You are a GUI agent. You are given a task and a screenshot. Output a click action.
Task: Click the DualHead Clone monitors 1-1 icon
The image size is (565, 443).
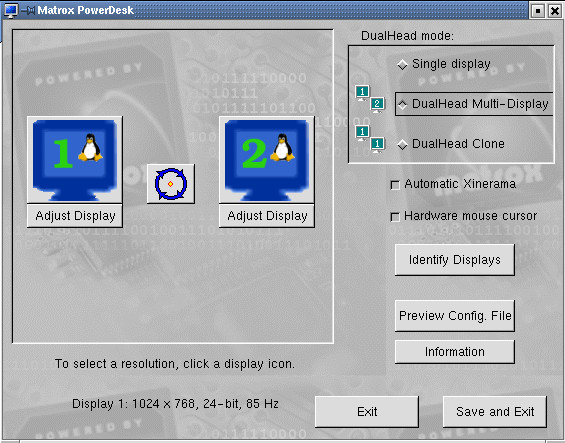pos(370,139)
